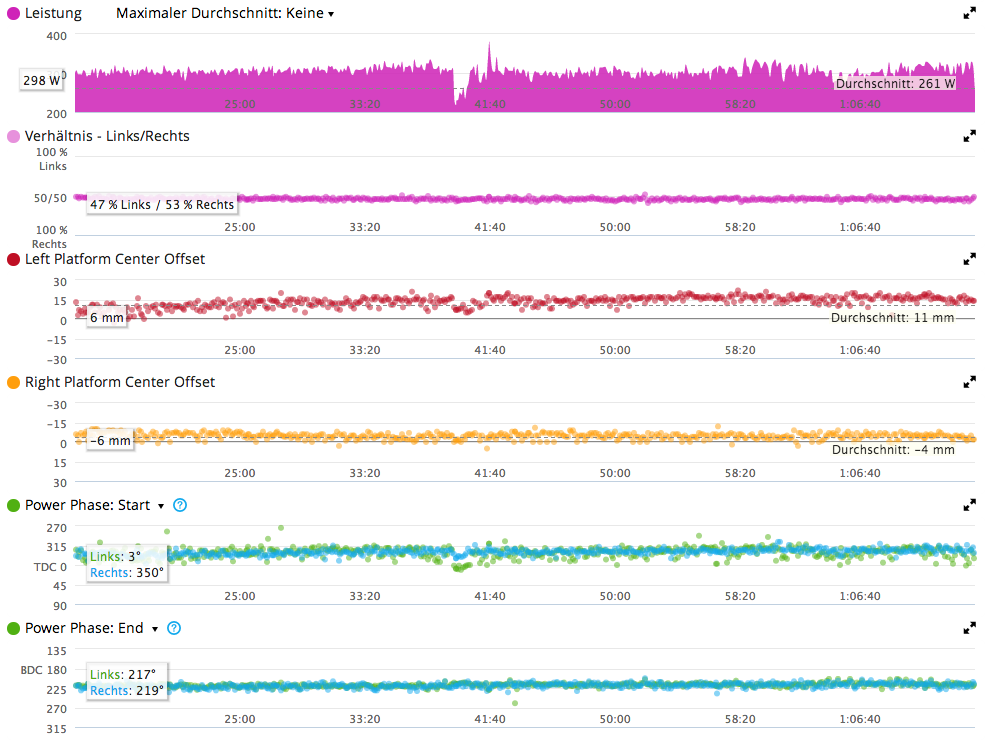
Task: Open the Power Phase: Start metric dropdown
Action: (161, 506)
